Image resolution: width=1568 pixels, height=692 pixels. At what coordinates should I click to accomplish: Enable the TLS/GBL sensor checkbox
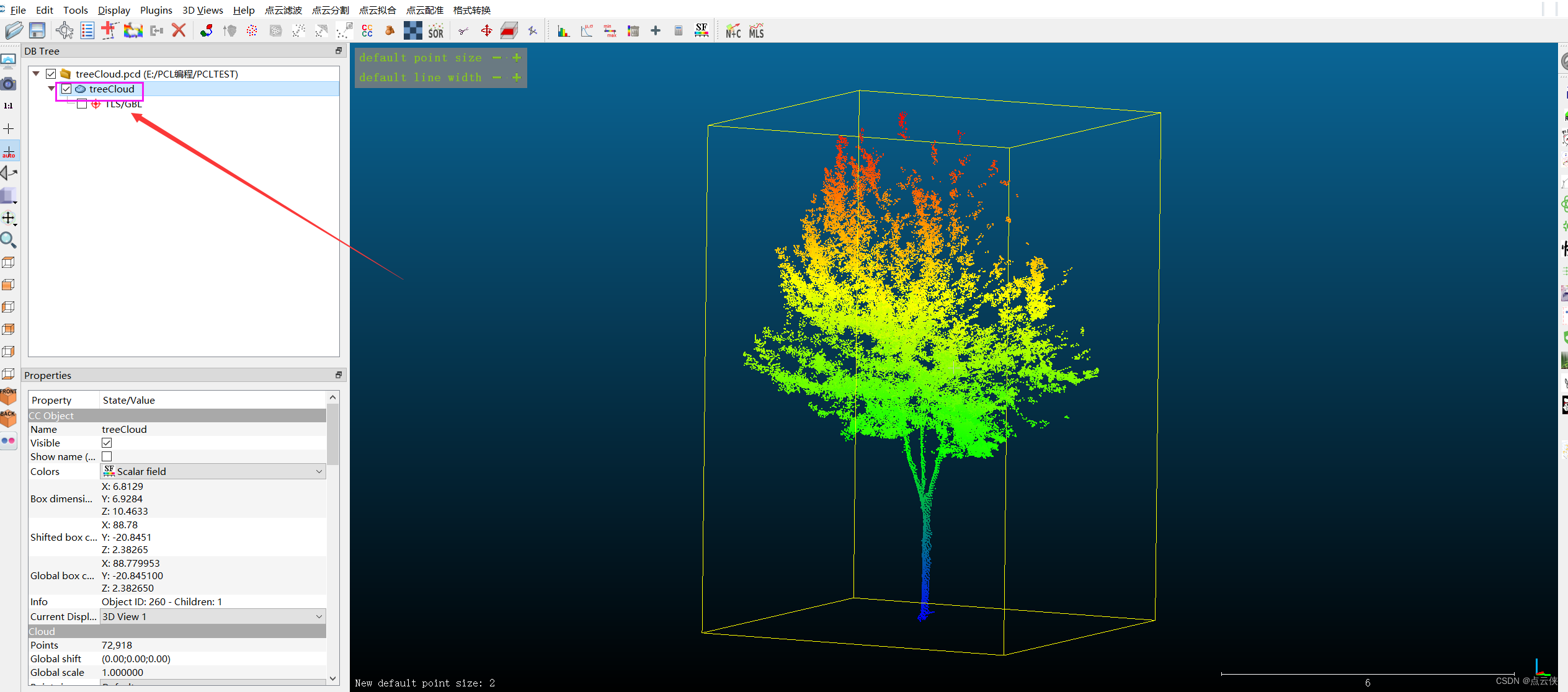[81, 104]
